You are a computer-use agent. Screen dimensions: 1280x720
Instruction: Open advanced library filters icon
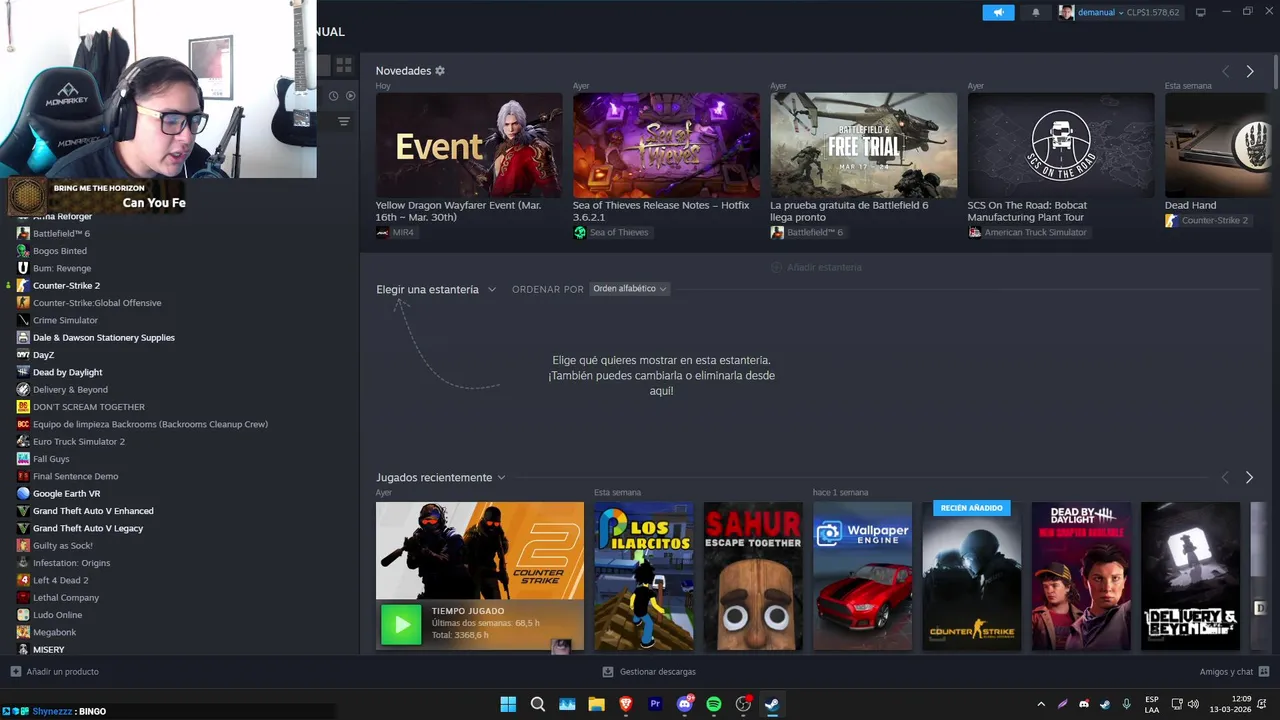click(x=343, y=122)
